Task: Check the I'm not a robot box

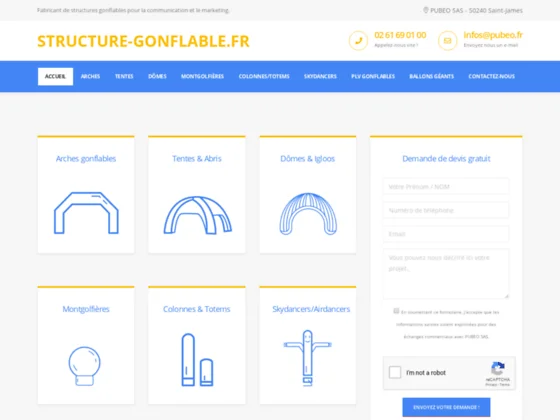Action: [x=395, y=372]
